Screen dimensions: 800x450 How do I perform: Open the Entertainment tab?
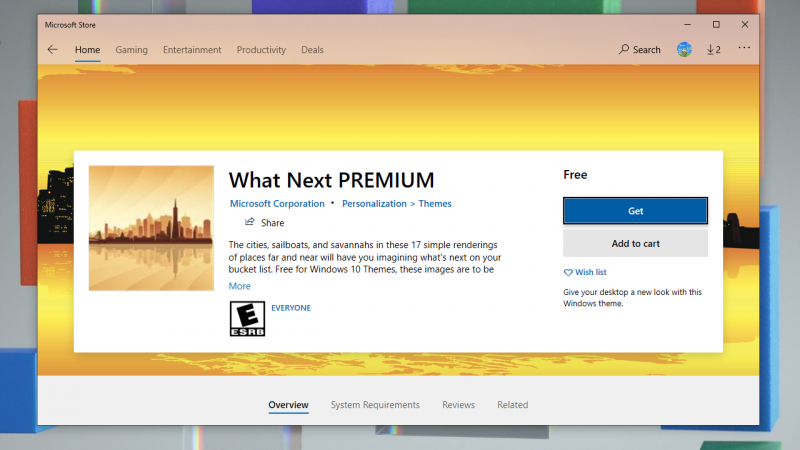tap(192, 50)
